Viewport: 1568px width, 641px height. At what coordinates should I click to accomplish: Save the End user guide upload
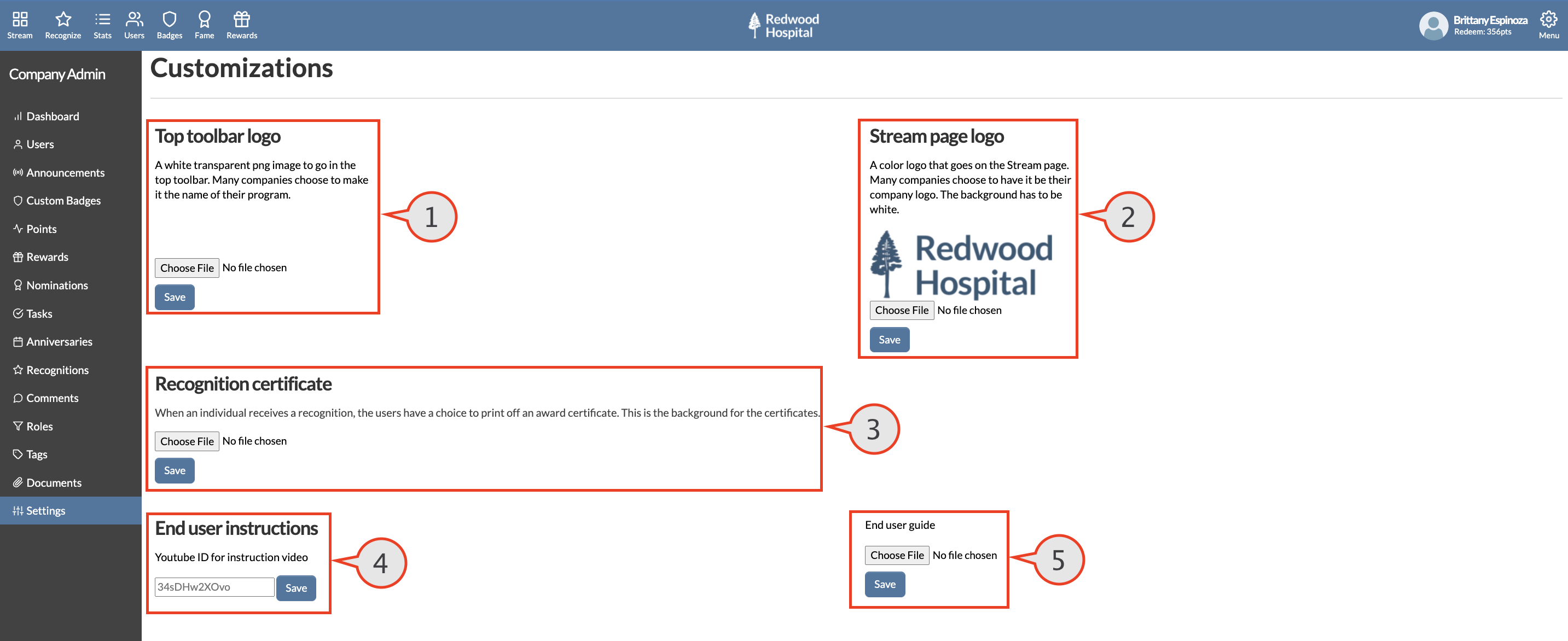click(885, 584)
